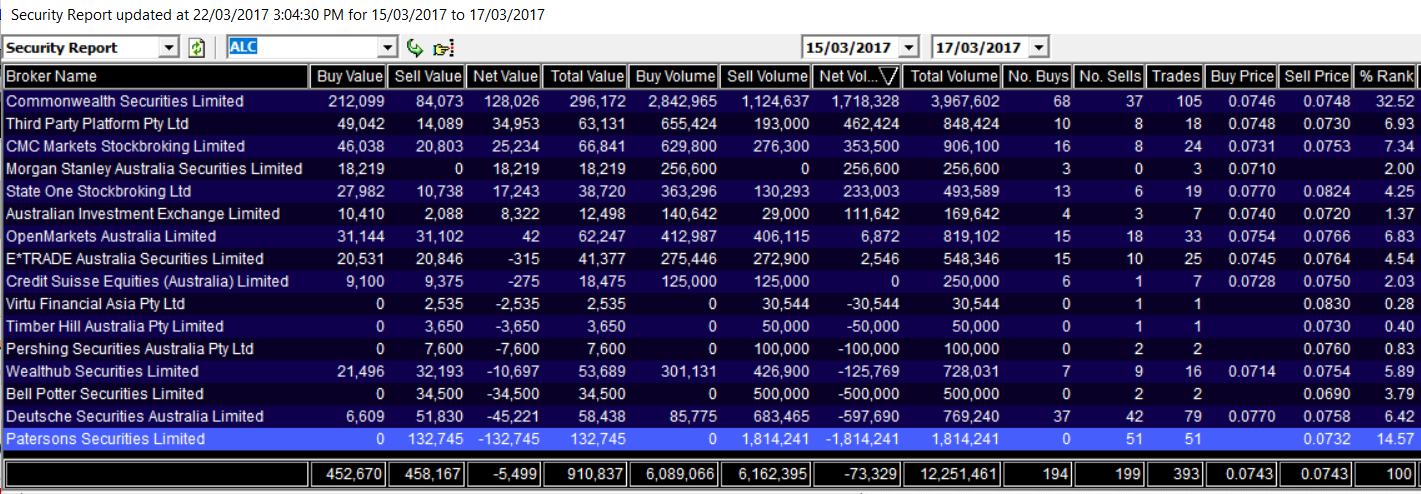This screenshot has width=1421, height=494.
Task: Click the pointing hand icon in toolbar
Action: (x=444, y=48)
